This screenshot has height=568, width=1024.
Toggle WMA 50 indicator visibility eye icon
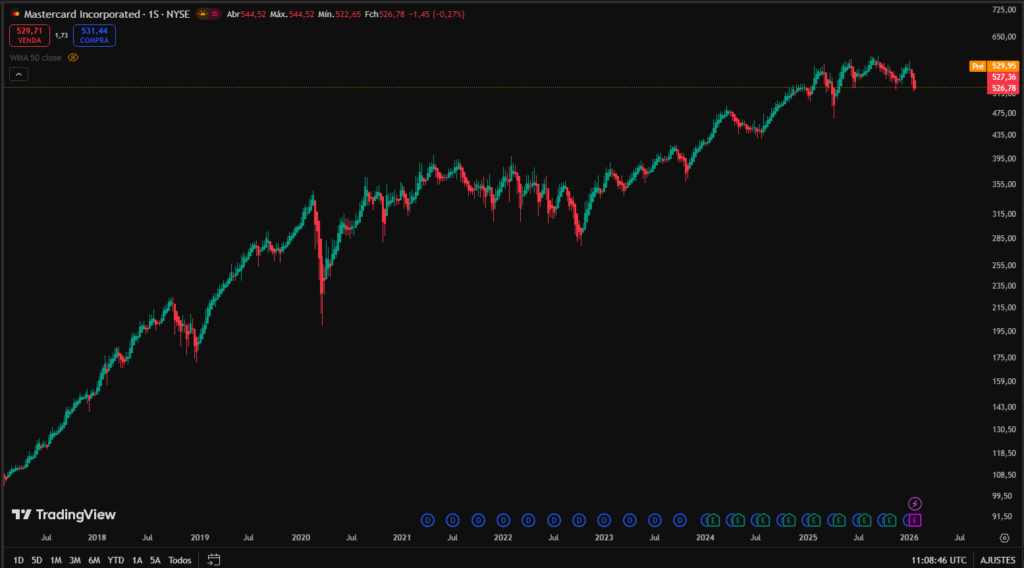pos(73,58)
